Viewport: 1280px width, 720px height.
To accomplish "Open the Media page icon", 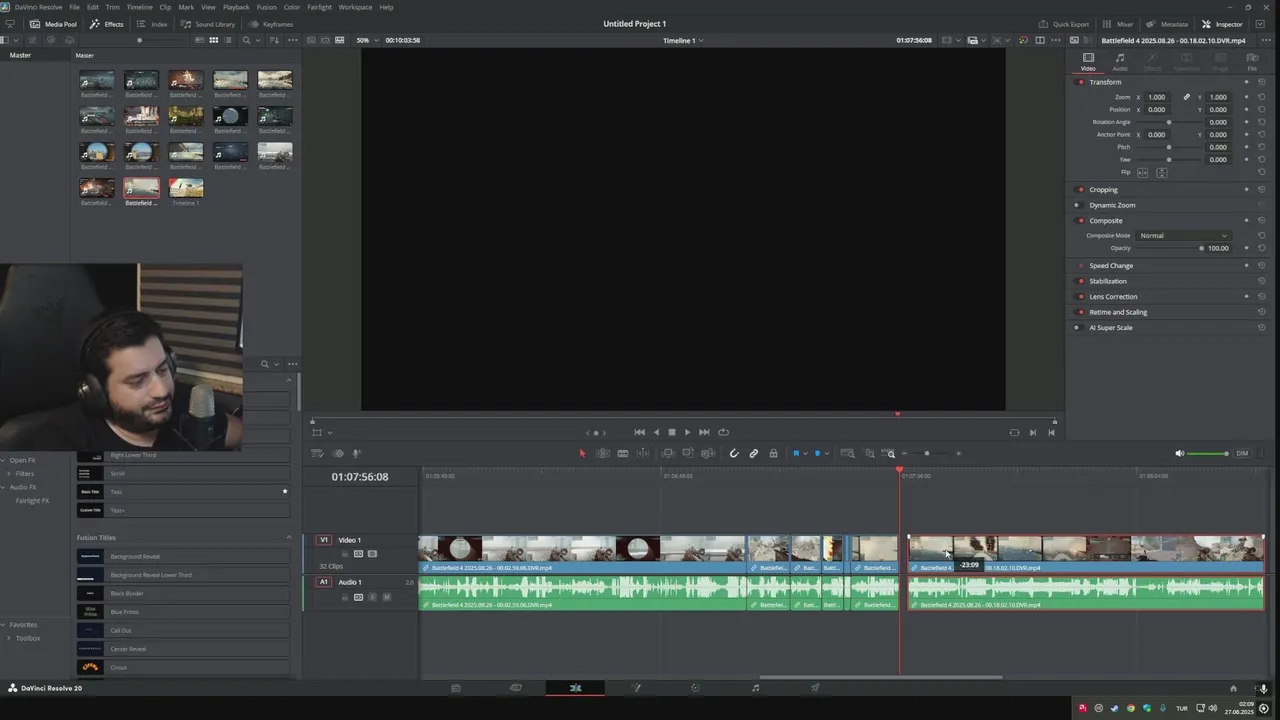I will (456, 688).
